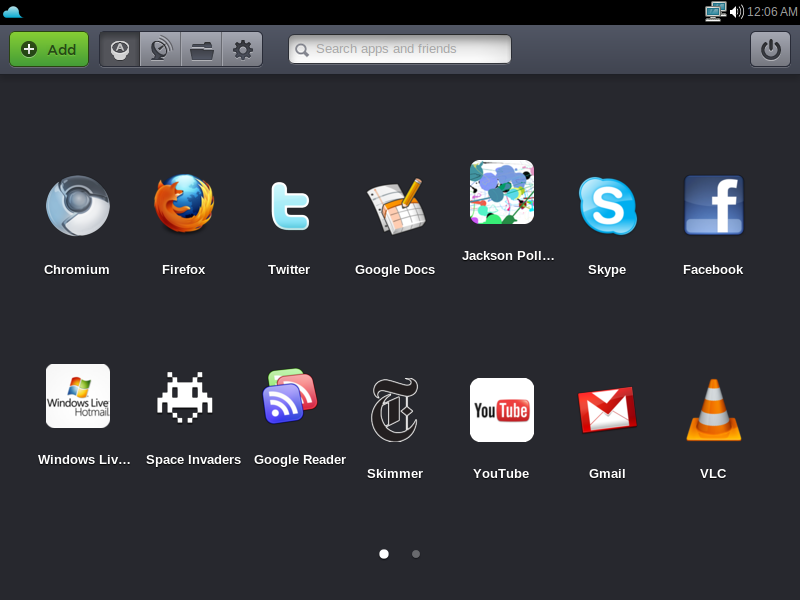
Task: Open the settings gear tab
Action: pyautogui.click(x=242, y=49)
